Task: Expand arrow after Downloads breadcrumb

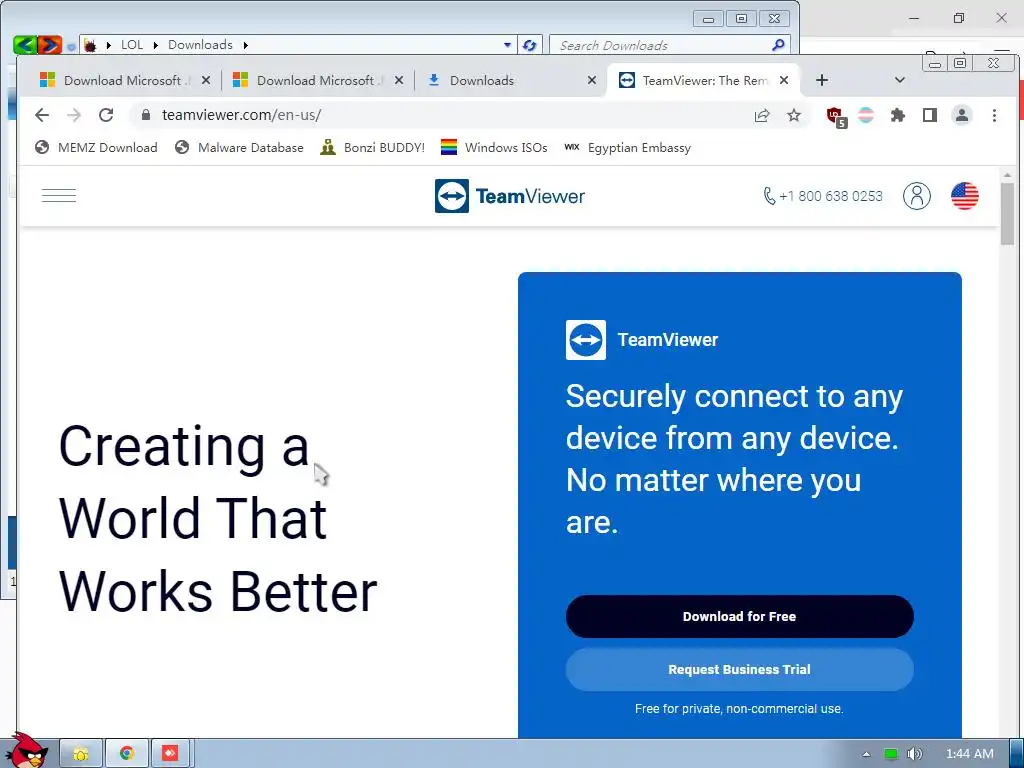Action: 246,45
